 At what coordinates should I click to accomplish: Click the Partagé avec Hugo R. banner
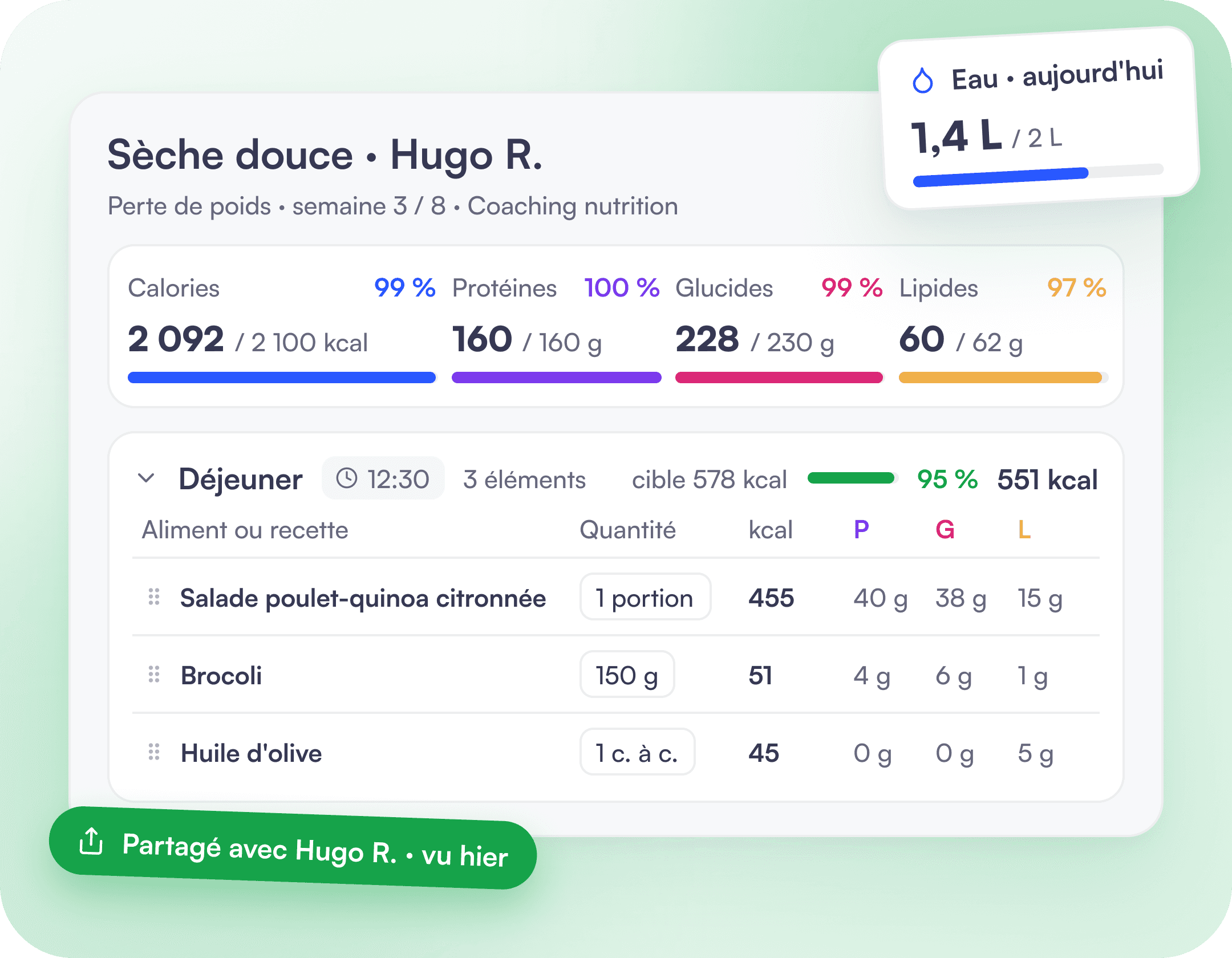pos(293,848)
